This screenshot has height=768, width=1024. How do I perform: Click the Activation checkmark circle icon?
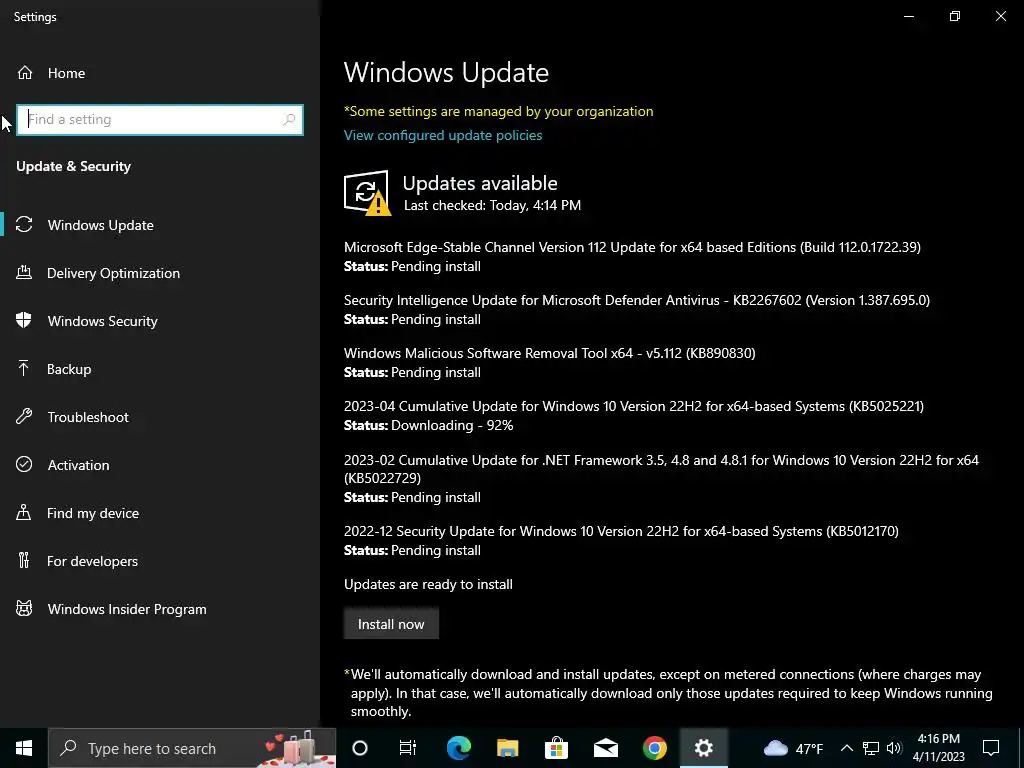click(24, 465)
